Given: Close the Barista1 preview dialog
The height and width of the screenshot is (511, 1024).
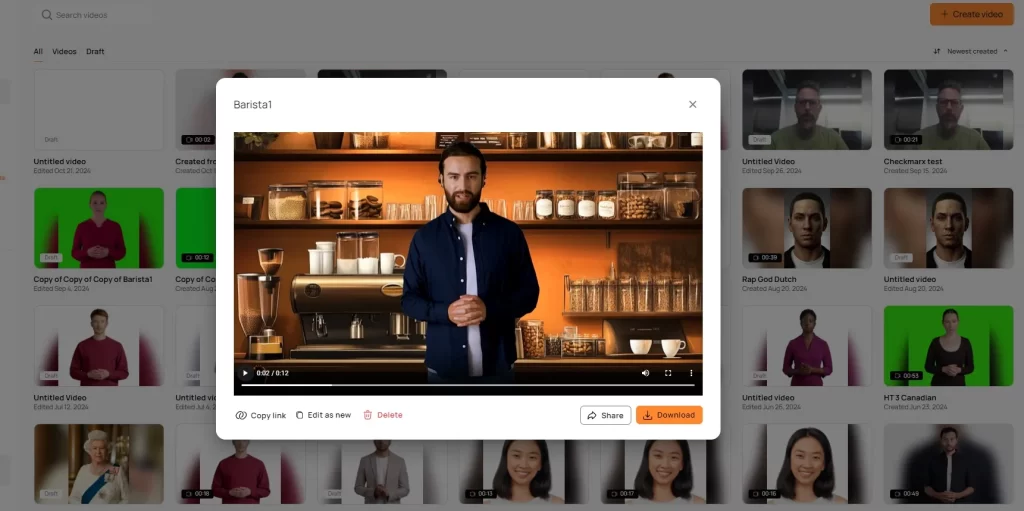Looking at the screenshot, I should (x=692, y=104).
